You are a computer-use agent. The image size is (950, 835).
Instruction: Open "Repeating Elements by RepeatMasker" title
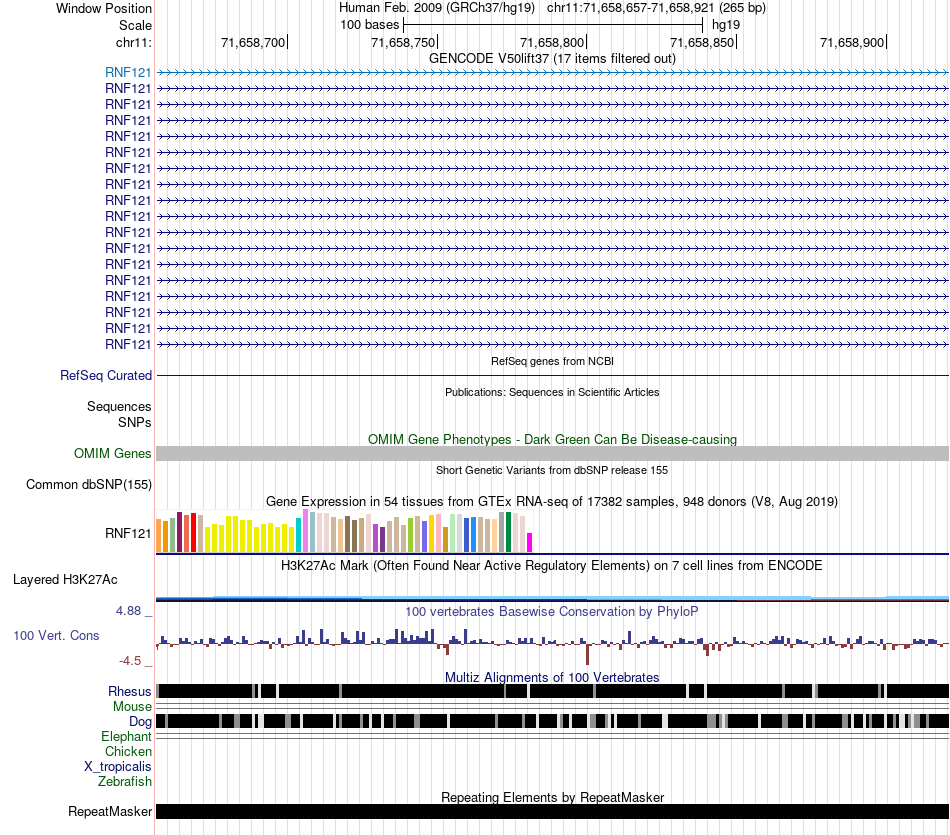point(552,797)
